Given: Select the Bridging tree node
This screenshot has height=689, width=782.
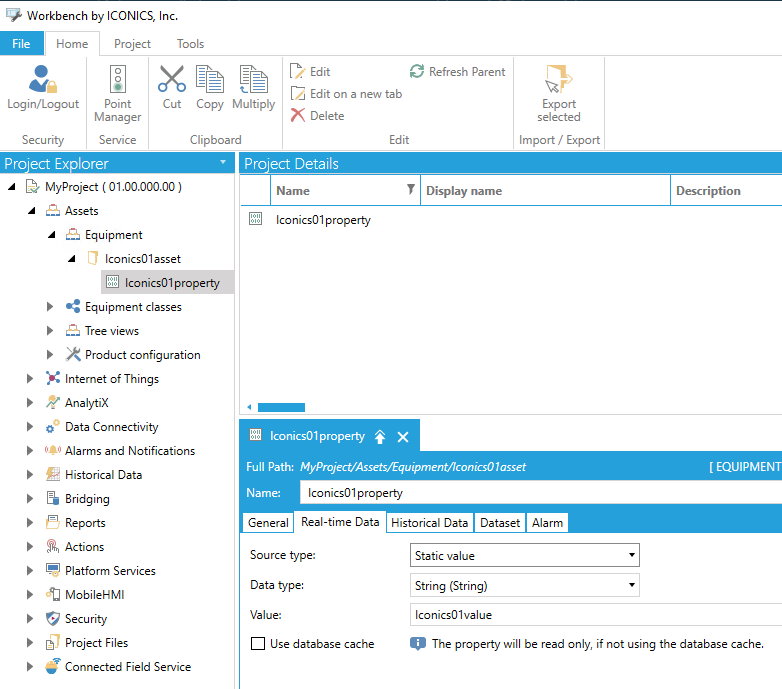Looking at the screenshot, I should coord(87,499).
